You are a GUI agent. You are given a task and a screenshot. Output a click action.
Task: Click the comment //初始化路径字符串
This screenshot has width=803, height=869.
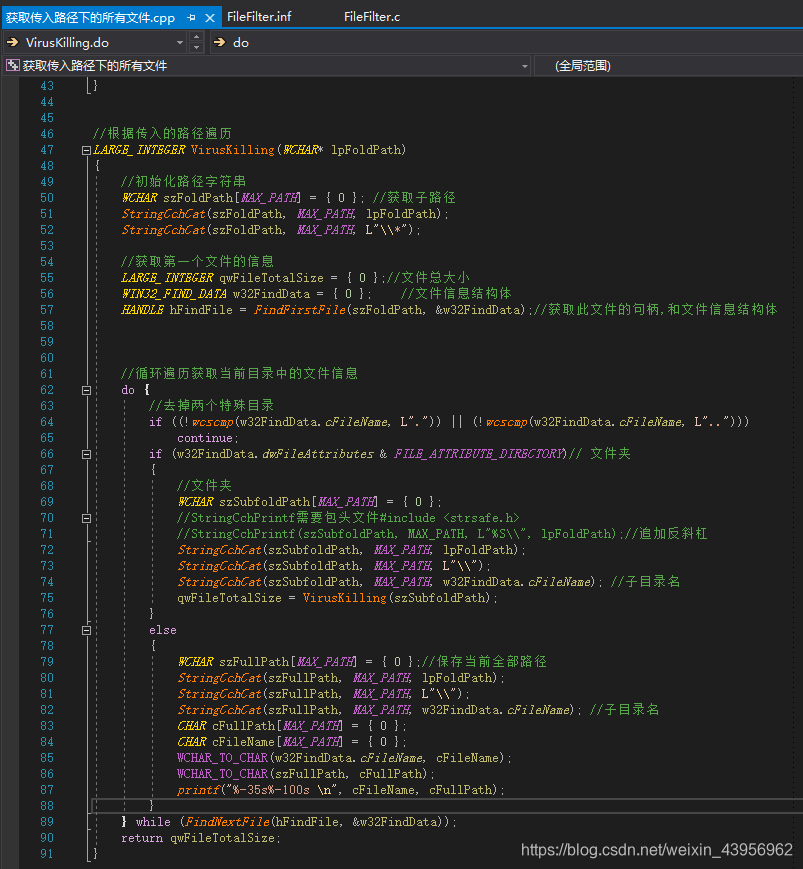pos(183,182)
